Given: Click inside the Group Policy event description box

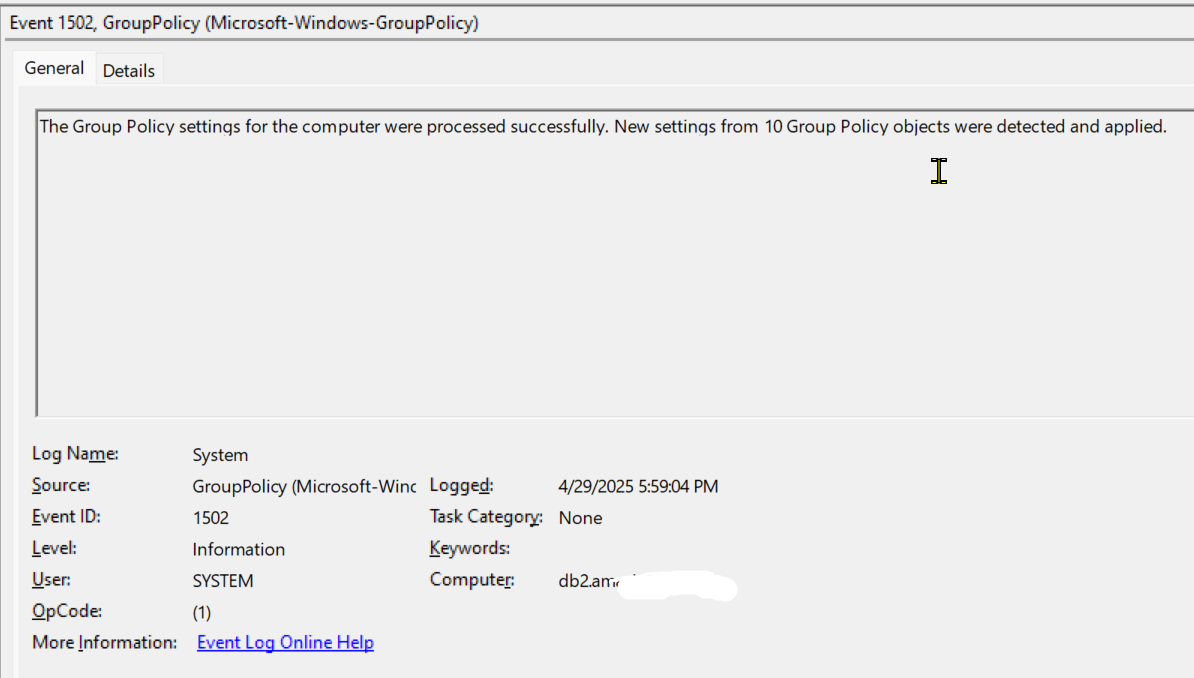Looking at the screenshot, I should point(614,264).
